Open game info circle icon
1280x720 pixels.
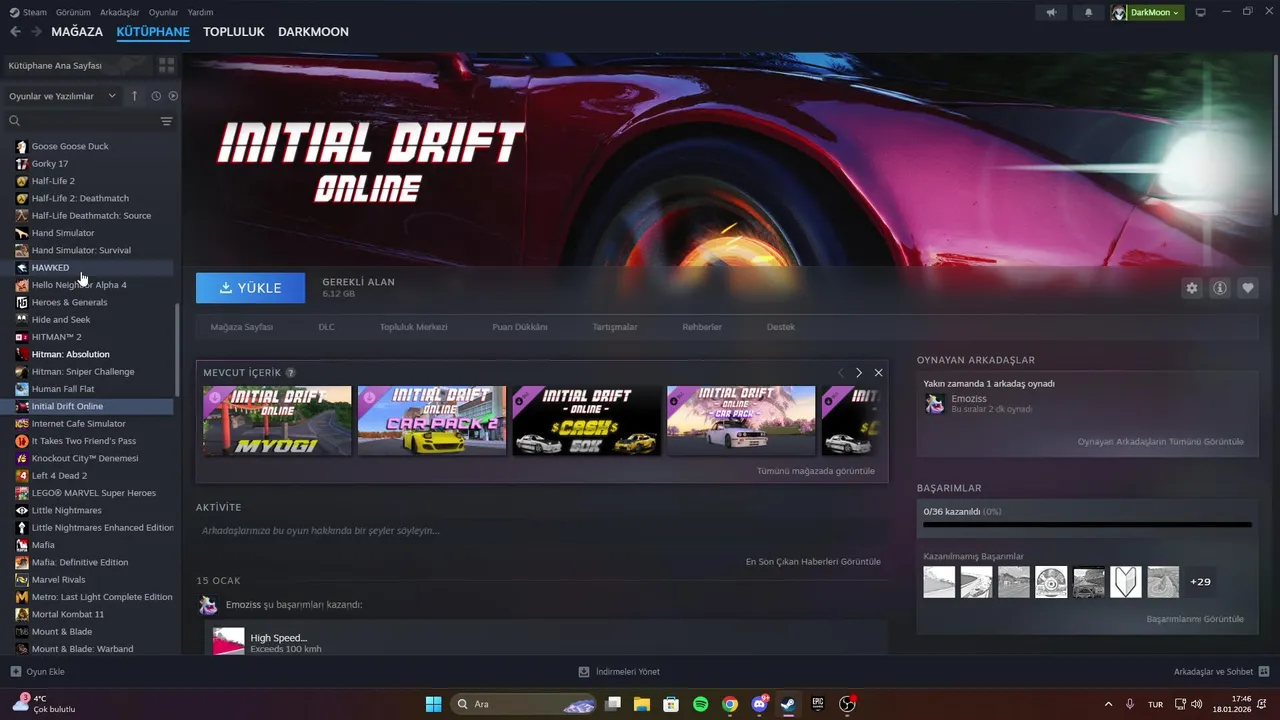point(1220,288)
